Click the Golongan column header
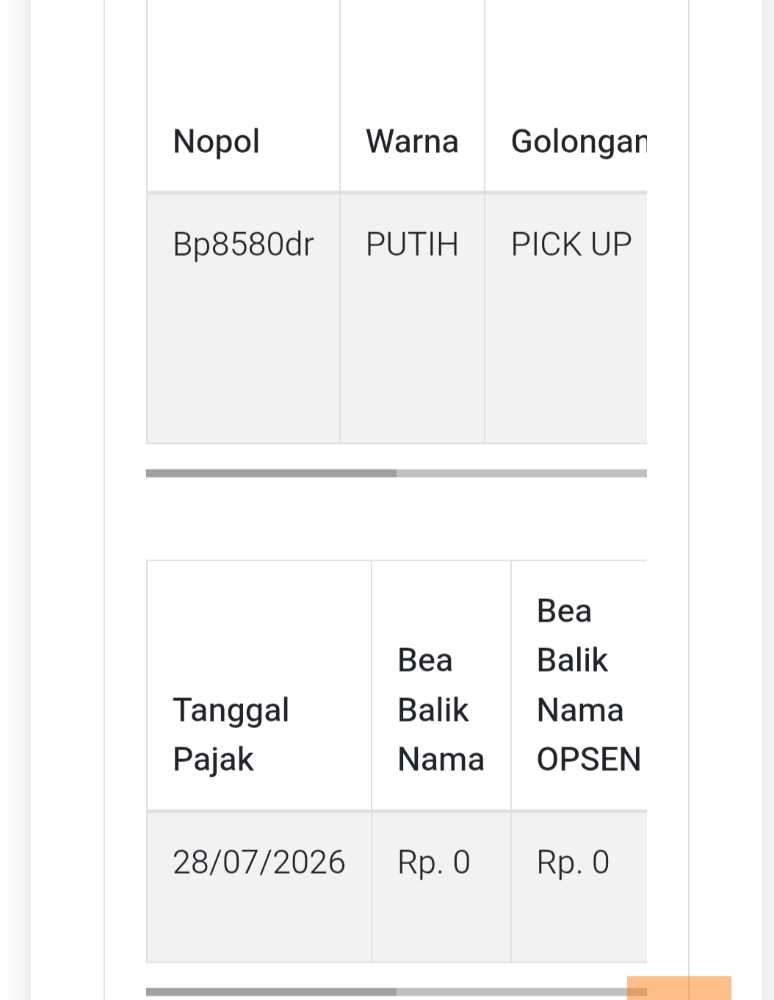This screenshot has height=1000, width=774. (x=578, y=142)
